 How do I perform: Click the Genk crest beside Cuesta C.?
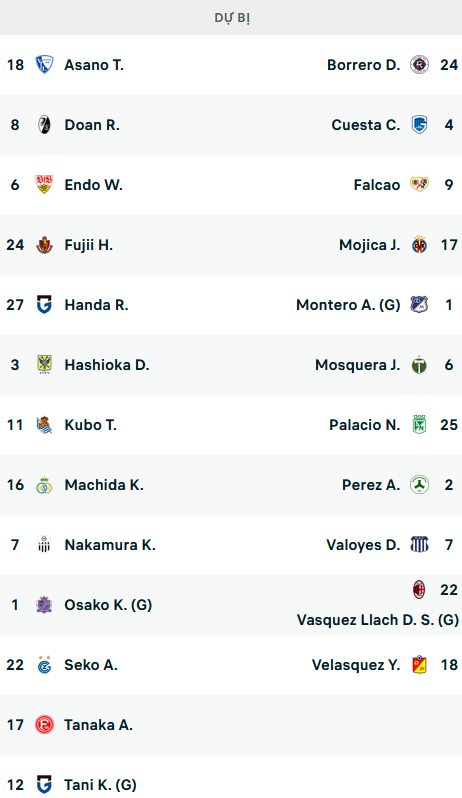pos(419,125)
